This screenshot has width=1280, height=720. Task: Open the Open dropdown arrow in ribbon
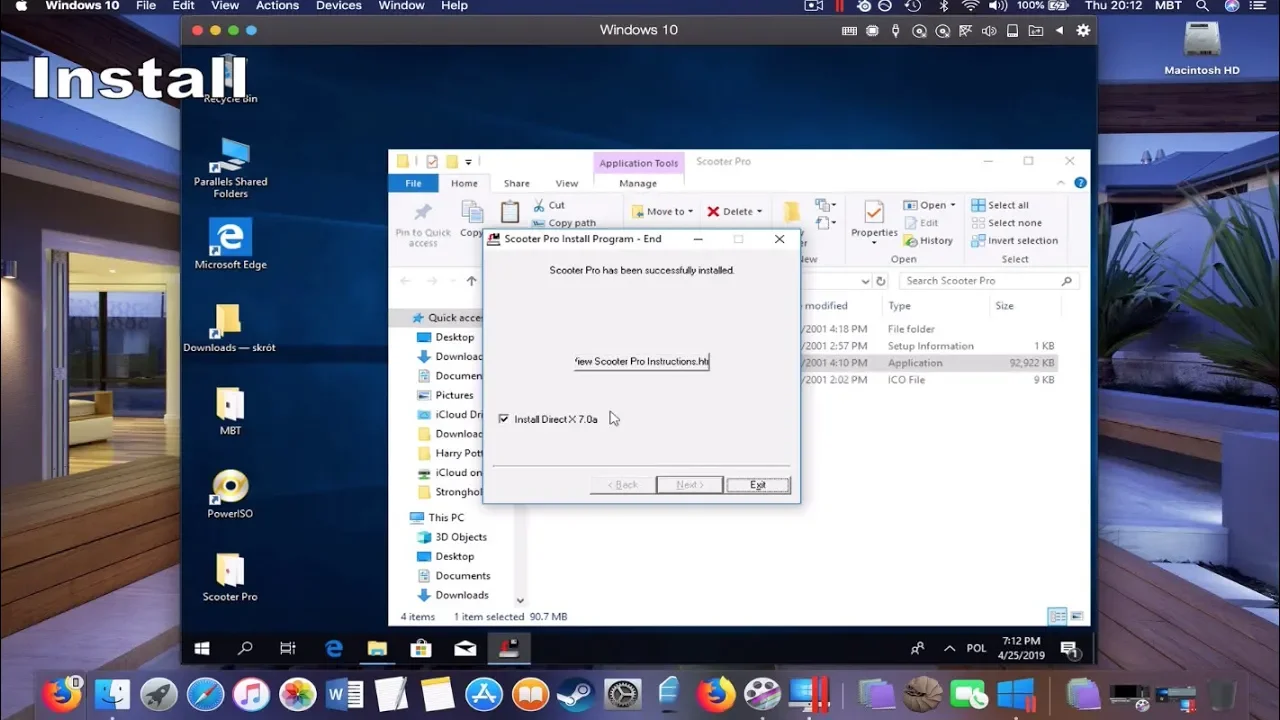click(x=953, y=205)
